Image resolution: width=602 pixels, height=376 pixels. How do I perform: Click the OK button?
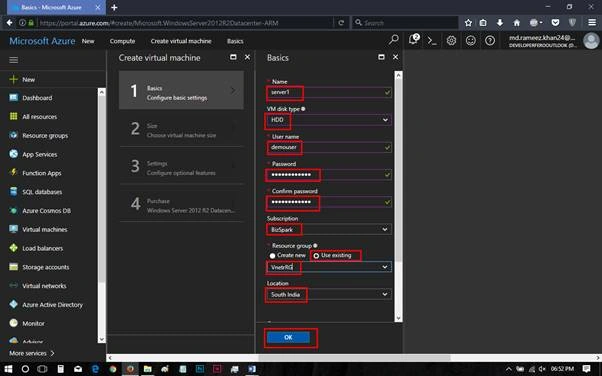[288, 337]
